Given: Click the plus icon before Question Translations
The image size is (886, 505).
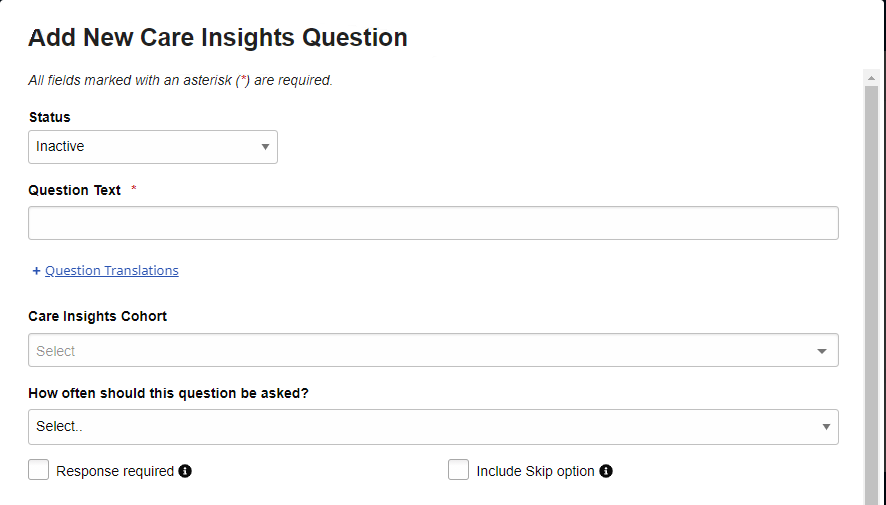Looking at the screenshot, I should tap(37, 271).
